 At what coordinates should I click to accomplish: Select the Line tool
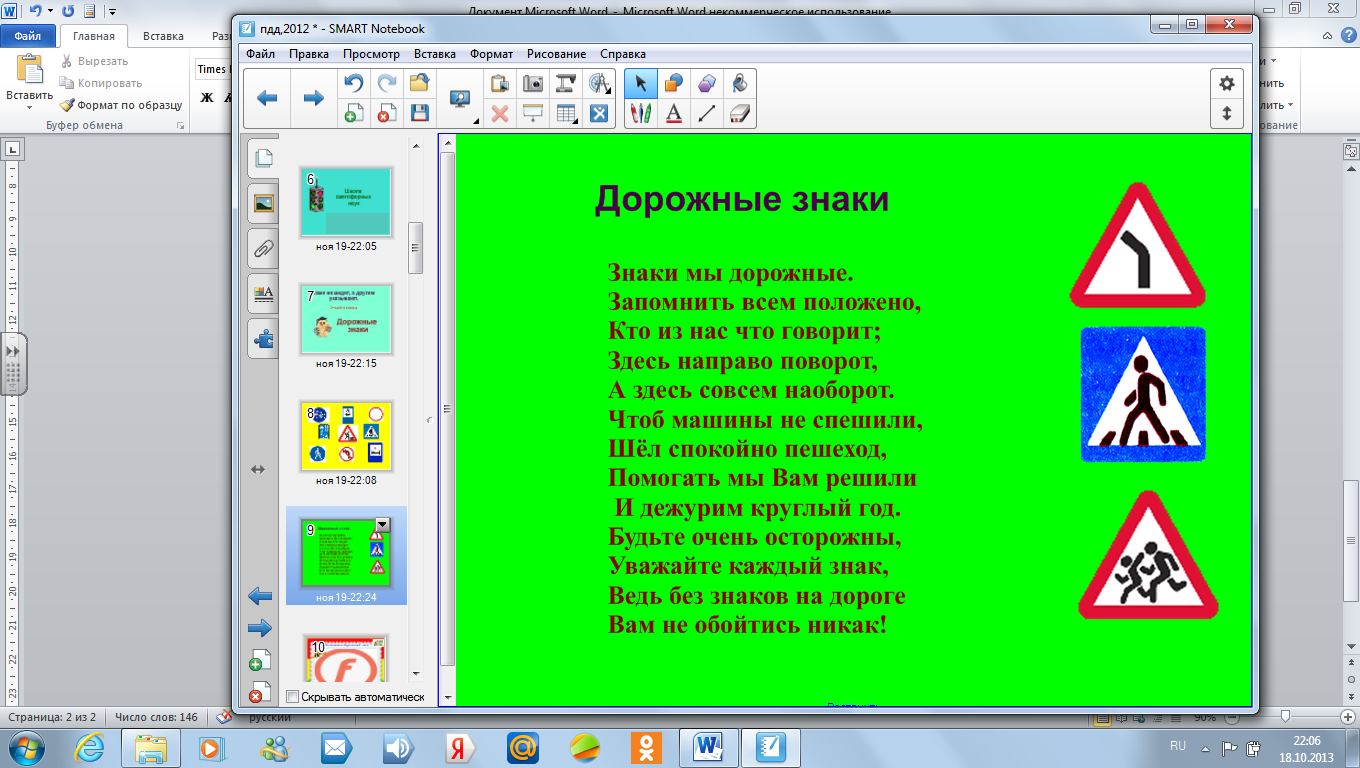tap(707, 113)
